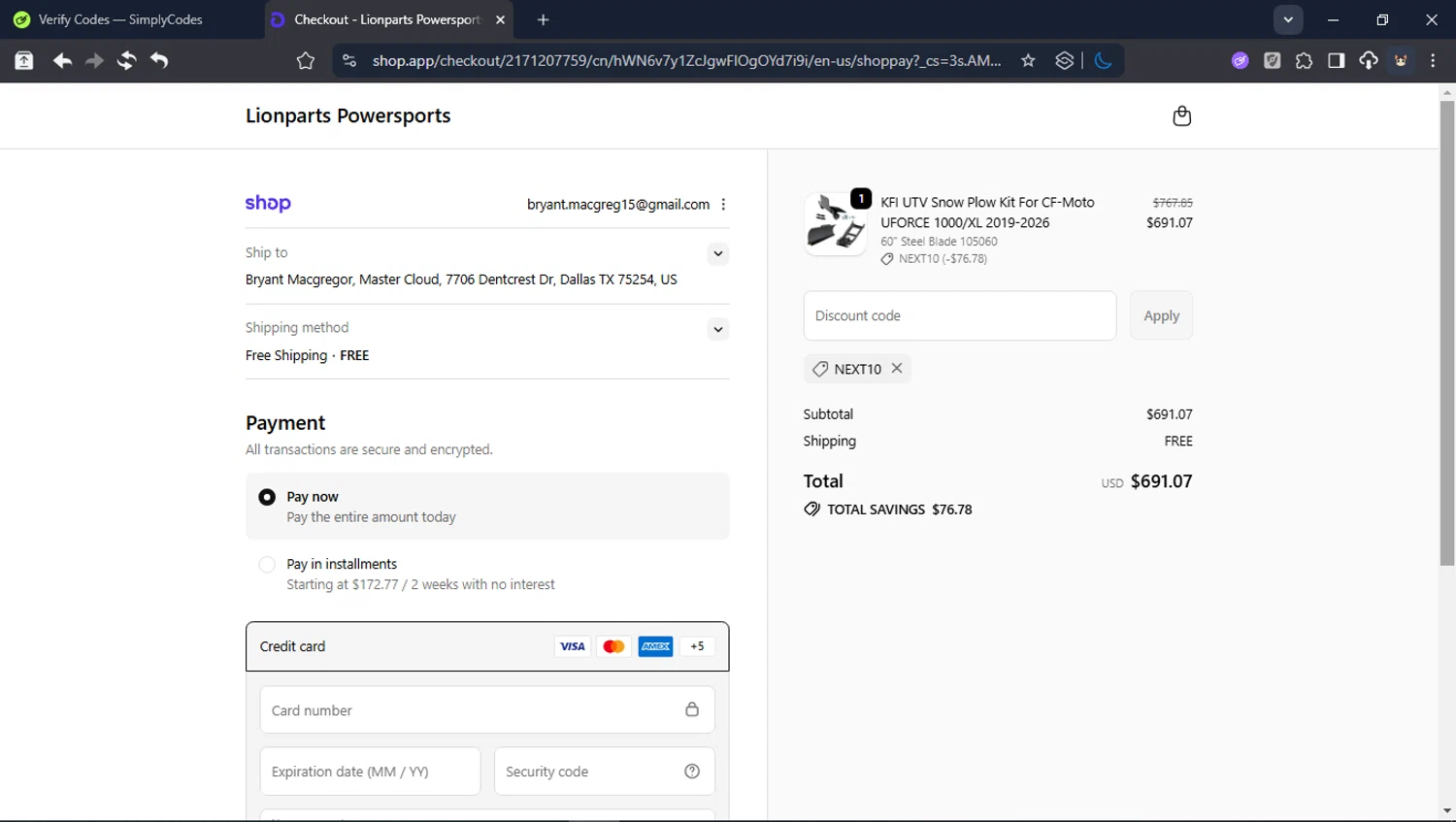The width and height of the screenshot is (1456, 822).
Task: Open a new browser tab
Action: (x=543, y=19)
